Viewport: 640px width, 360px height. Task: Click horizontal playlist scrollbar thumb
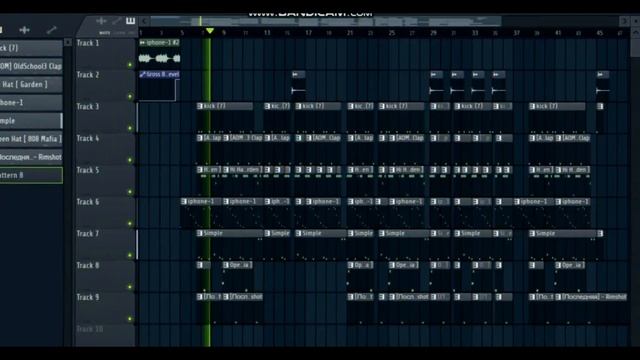[x=326, y=21]
